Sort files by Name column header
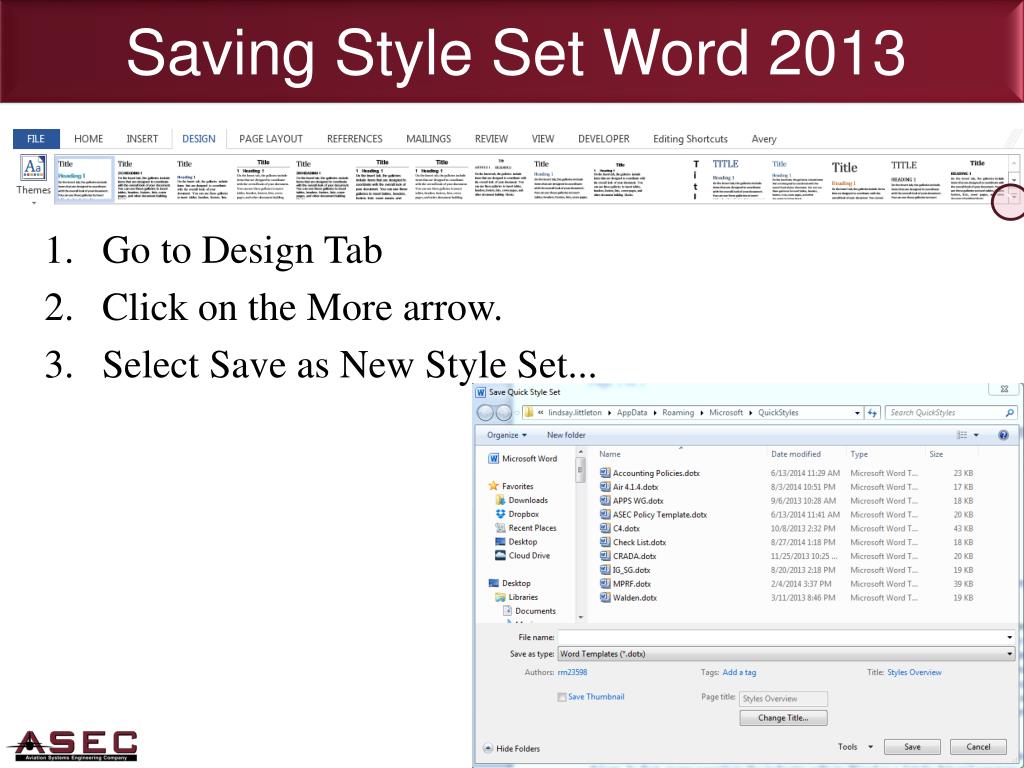1024x768 pixels. pos(610,454)
